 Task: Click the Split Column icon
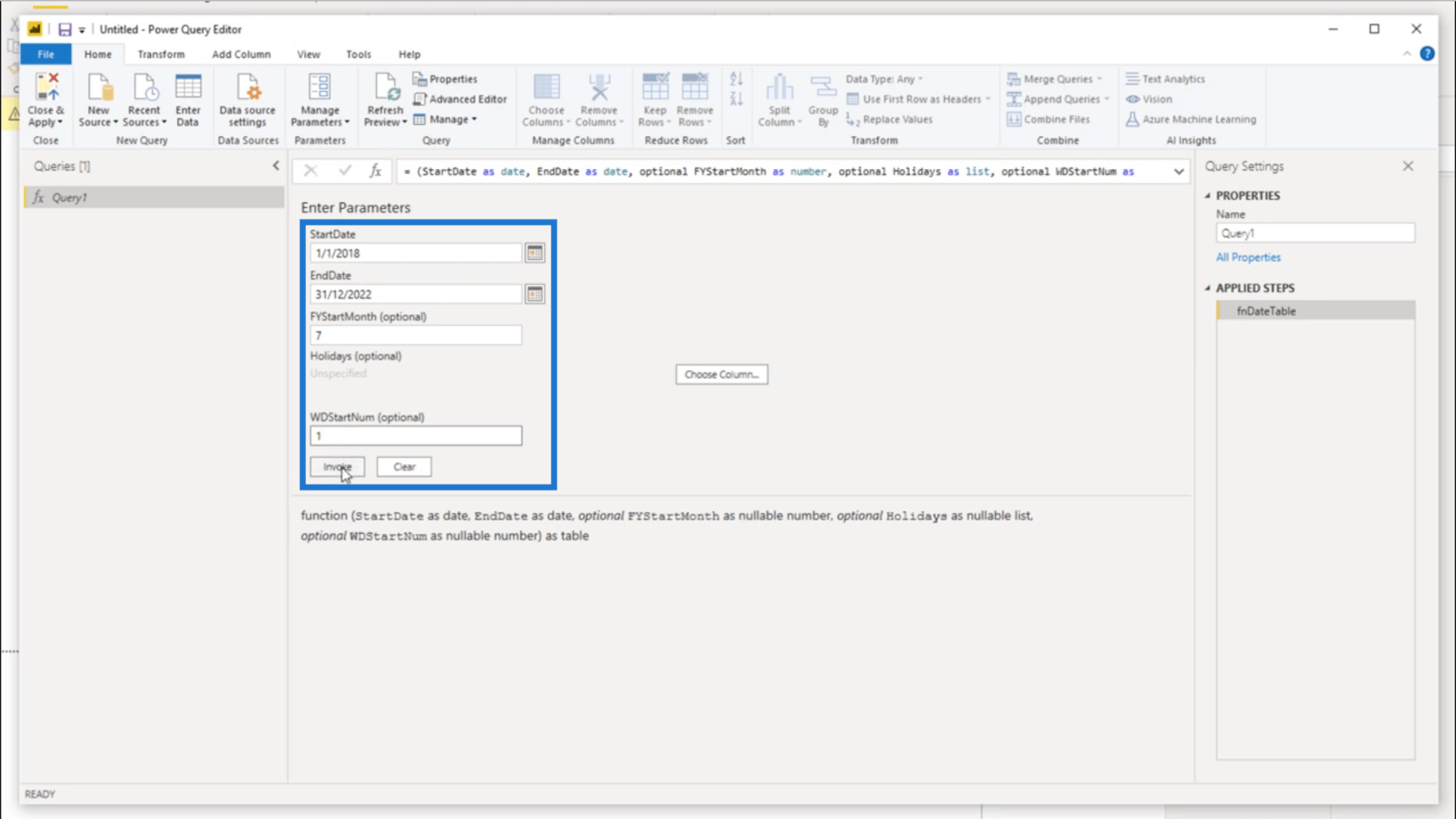pyautogui.click(x=780, y=99)
